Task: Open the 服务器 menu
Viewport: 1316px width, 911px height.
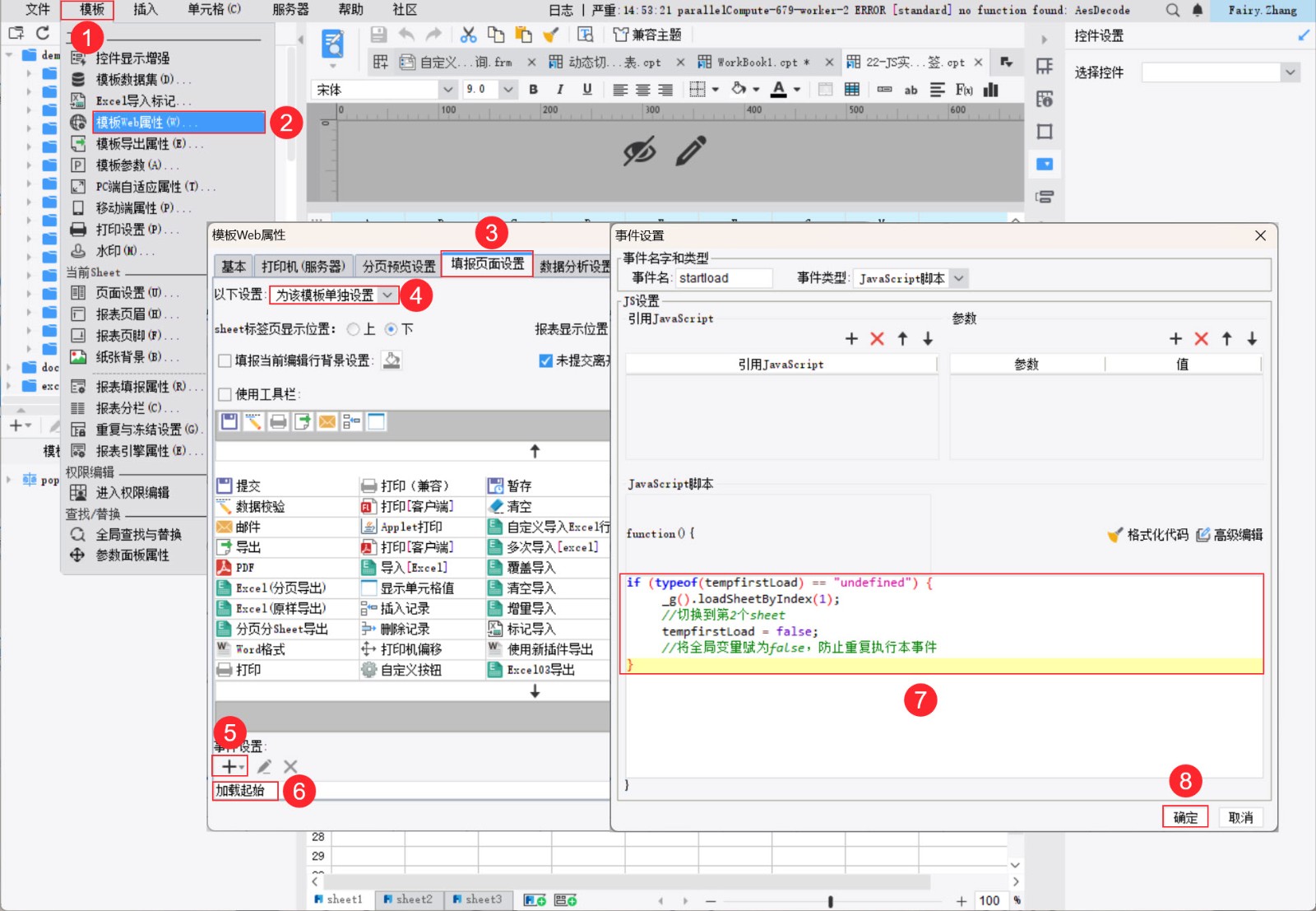Action: (290, 10)
